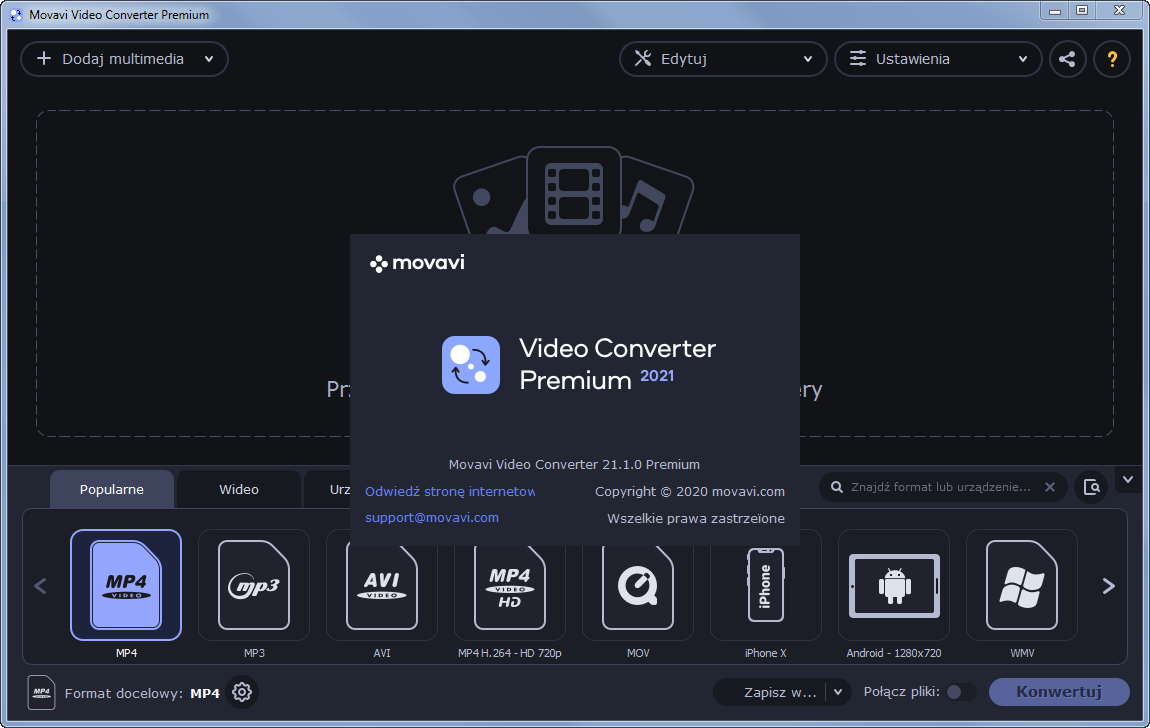This screenshot has height=728, width=1150.
Task: Click the Format docelowy: MP4 label
Action: (142, 693)
